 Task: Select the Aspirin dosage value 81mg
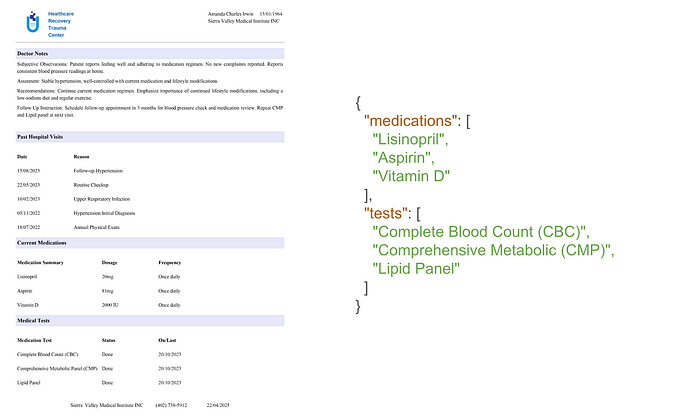point(108,289)
